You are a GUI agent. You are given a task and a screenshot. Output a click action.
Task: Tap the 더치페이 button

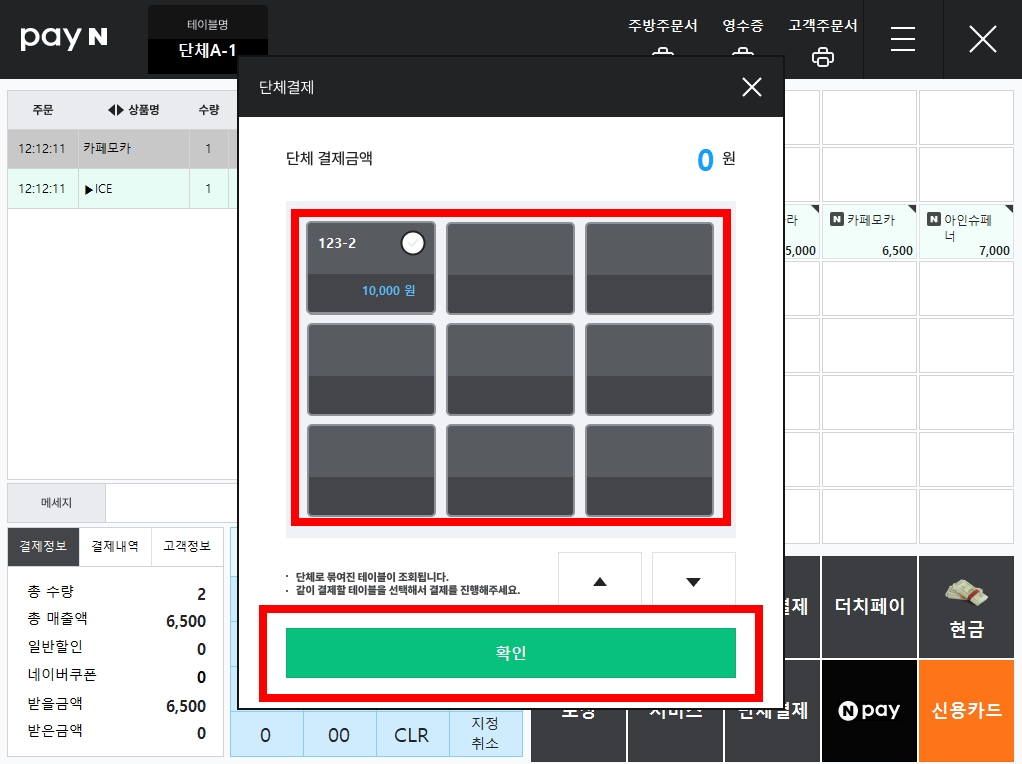(x=869, y=607)
